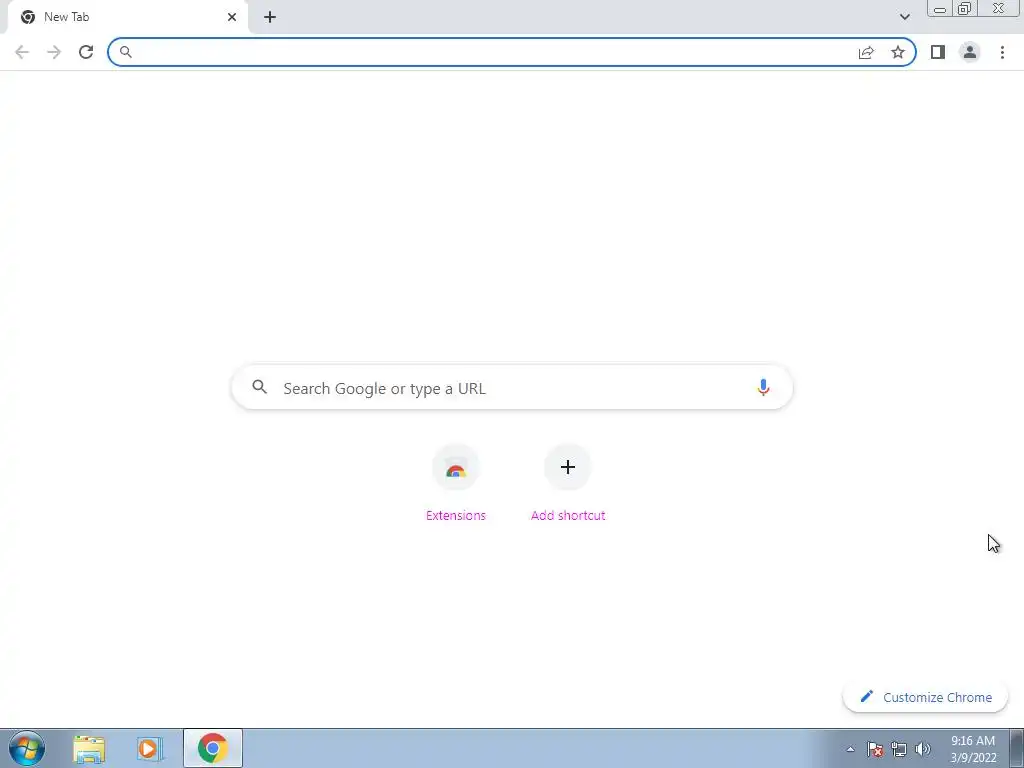Open Customize Chrome

[925, 697]
